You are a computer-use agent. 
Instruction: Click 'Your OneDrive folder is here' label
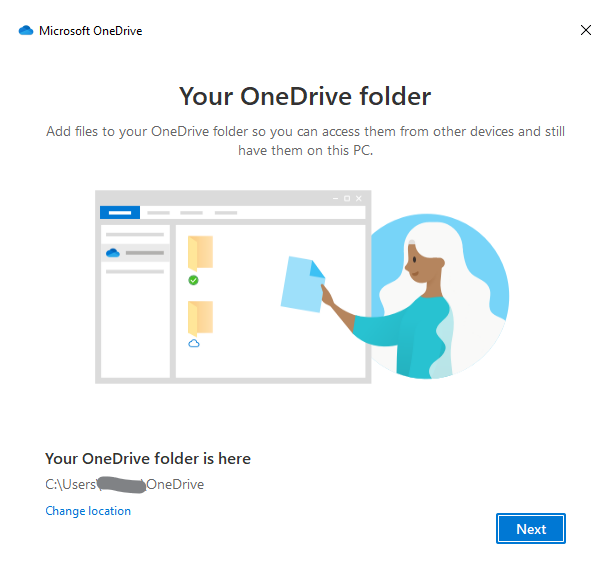pyautogui.click(x=148, y=459)
